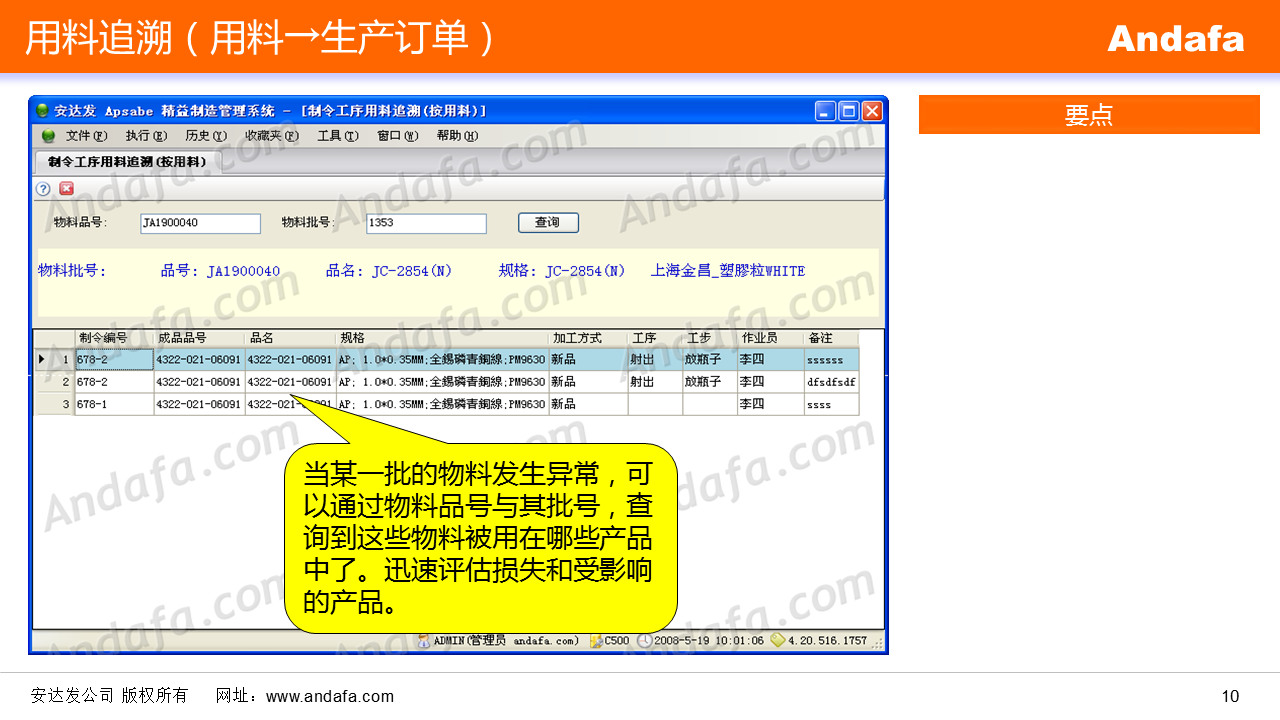The height and width of the screenshot is (720, 1280).
Task: Select the 678-1 cell in row 3
Action: coord(114,405)
